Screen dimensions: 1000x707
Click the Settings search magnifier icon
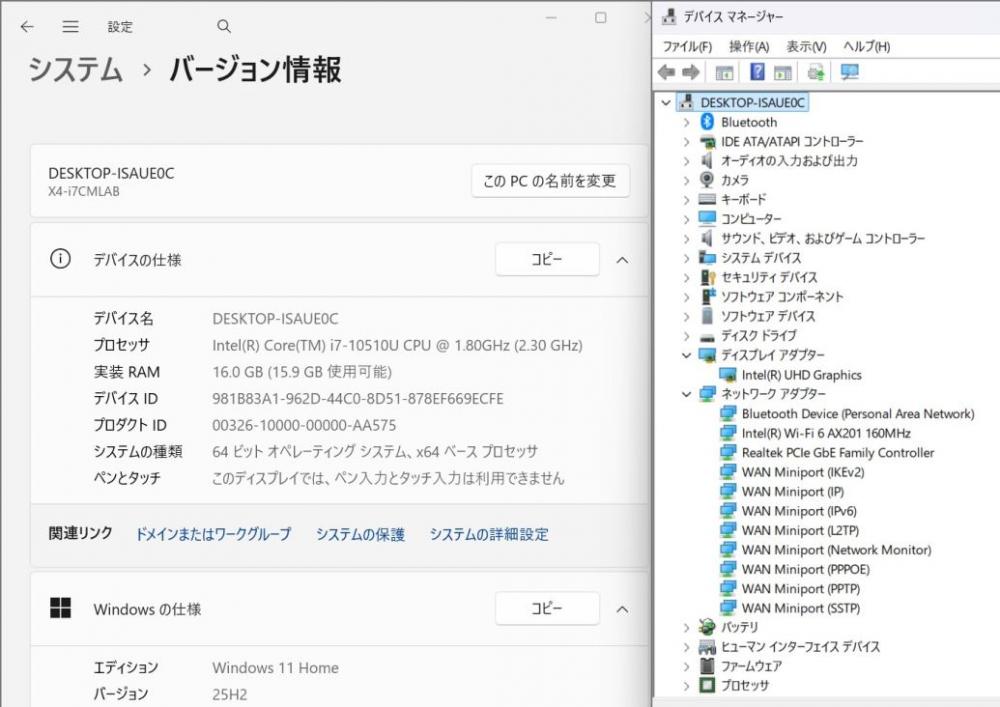[224, 27]
